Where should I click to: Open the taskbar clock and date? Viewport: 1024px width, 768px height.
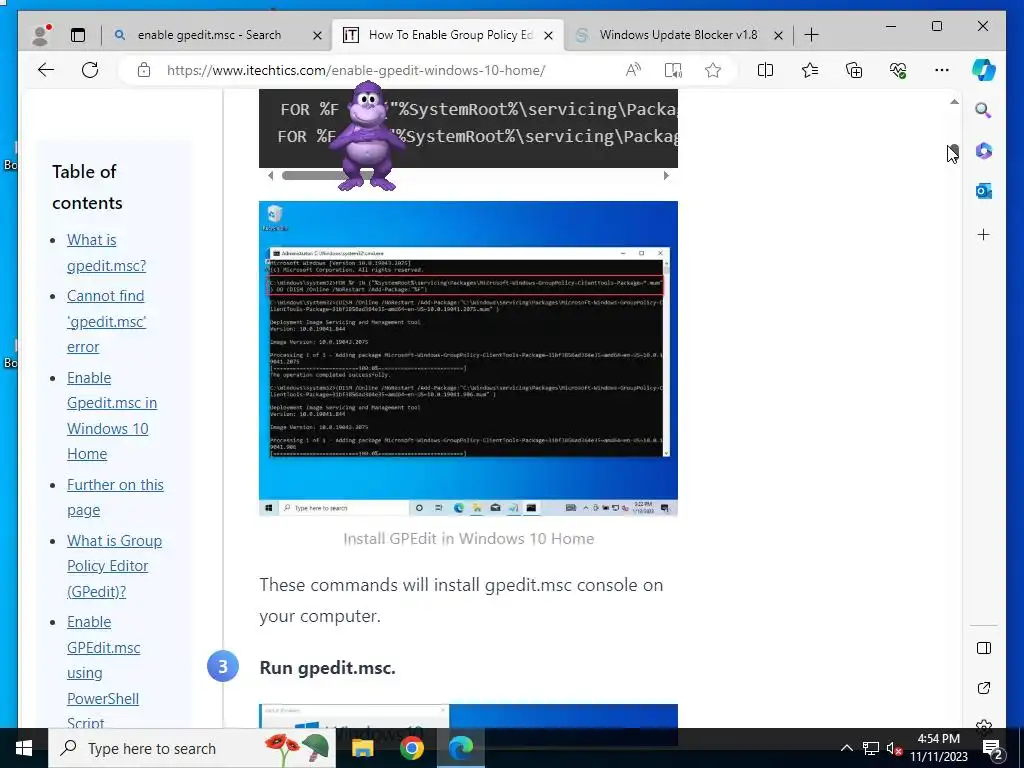tap(938, 748)
